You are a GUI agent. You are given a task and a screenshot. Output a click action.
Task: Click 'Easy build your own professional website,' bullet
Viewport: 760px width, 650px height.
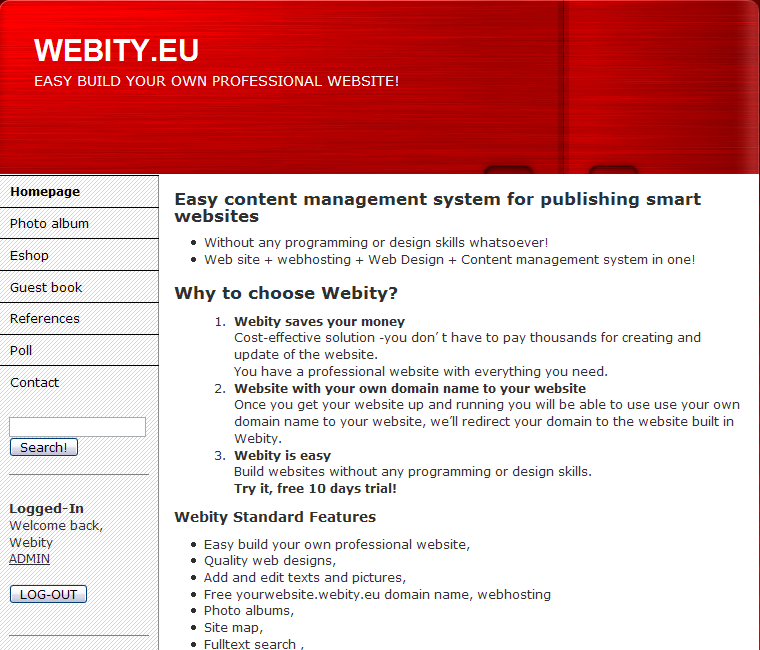337,544
